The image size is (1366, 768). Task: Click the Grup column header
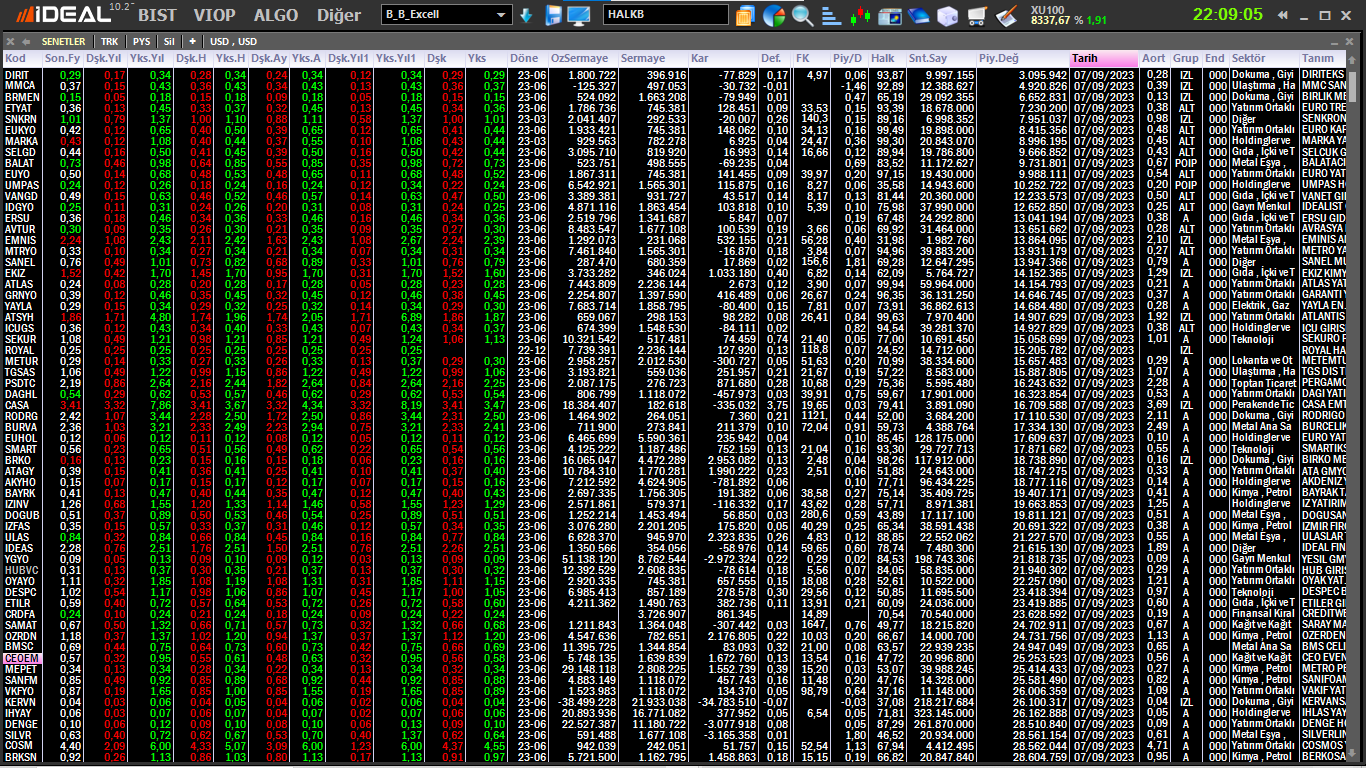point(1186,58)
